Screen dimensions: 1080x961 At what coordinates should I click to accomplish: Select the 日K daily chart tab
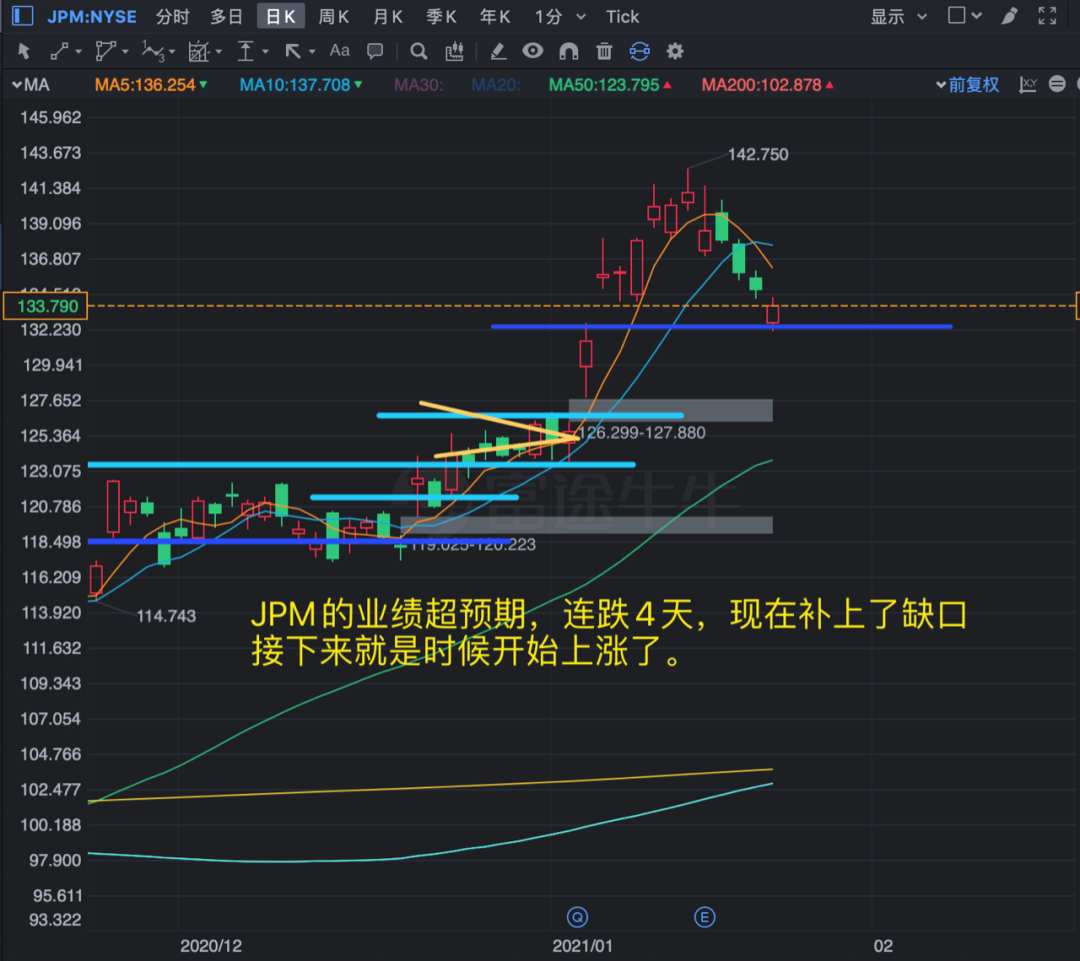[280, 17]
